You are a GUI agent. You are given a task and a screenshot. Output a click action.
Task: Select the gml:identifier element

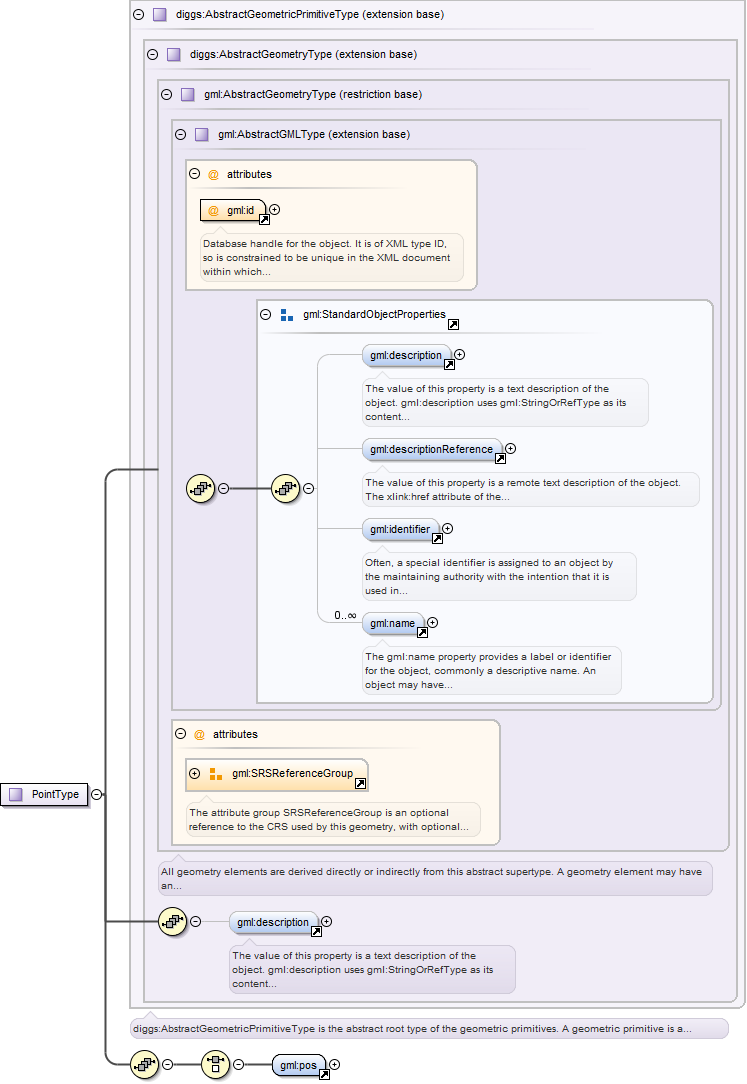400,529
